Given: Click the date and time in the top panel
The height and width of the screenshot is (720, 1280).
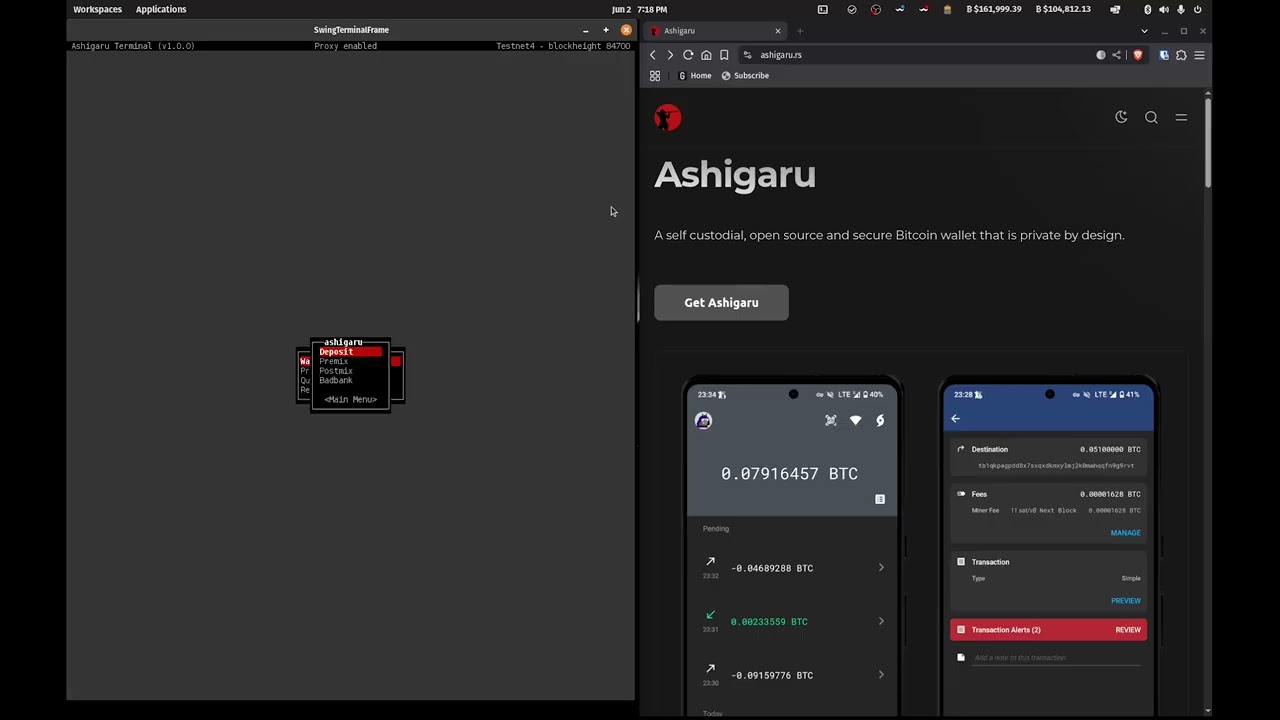Looking at the screenshot, I should (x=640, y=9).
